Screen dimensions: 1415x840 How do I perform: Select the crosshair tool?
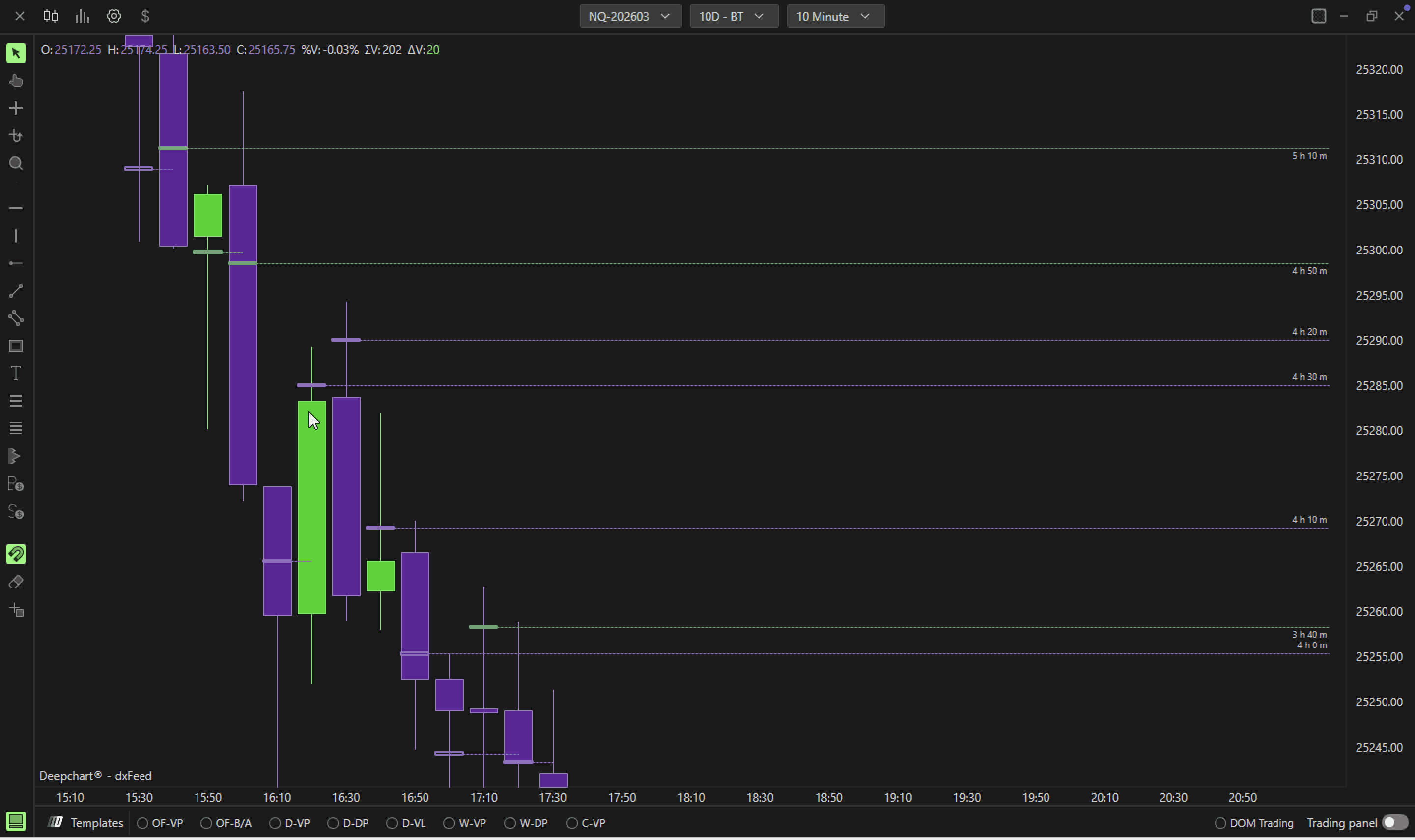coord(16,108)
